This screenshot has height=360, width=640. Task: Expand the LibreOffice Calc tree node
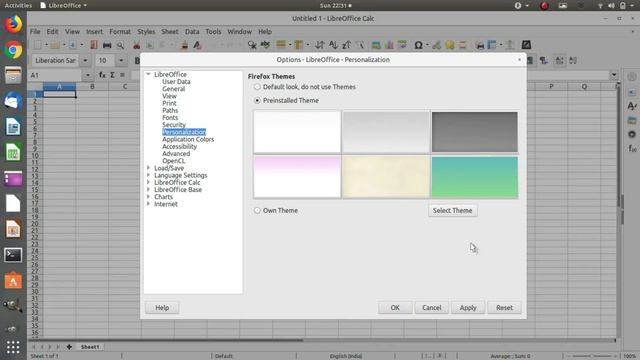point(149,182)
